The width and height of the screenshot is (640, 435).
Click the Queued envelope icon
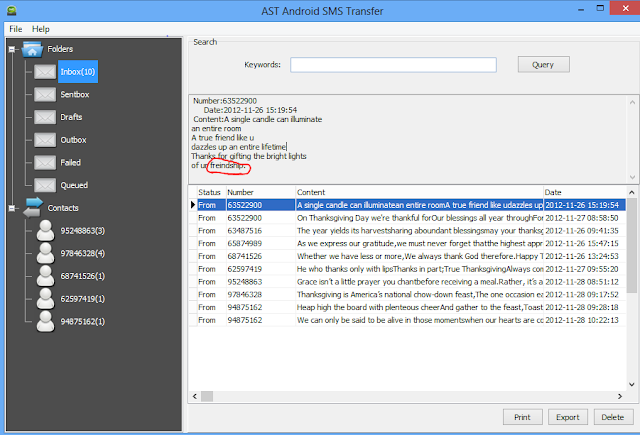tap(45, 185)
